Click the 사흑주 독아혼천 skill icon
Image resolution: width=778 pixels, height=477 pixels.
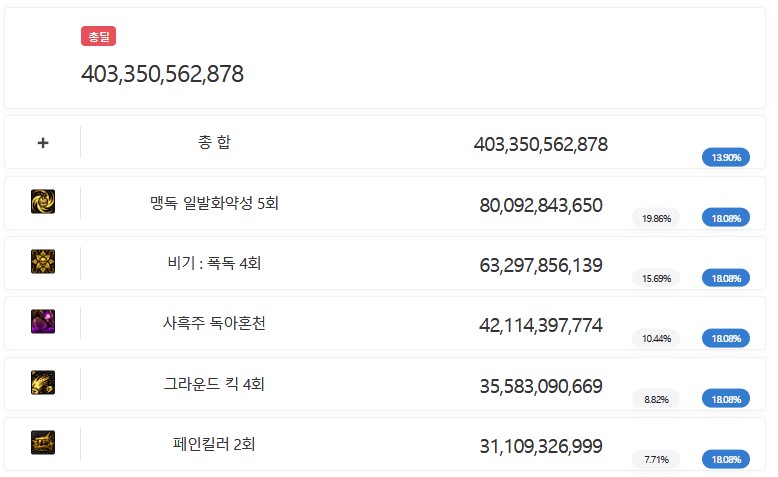click(x=43, y=322)
